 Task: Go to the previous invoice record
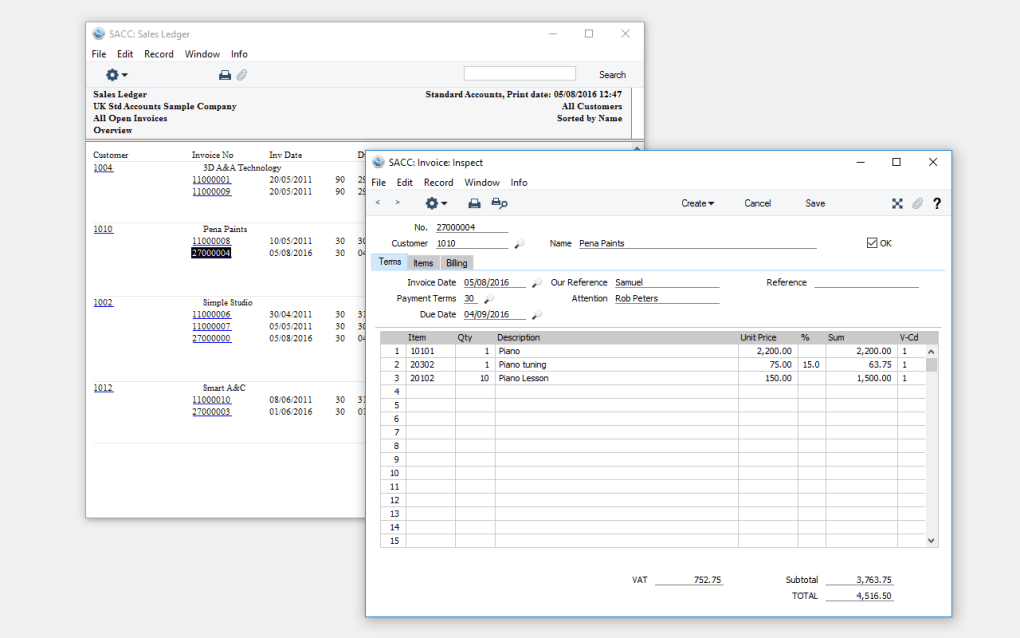[x=378, y=203]
